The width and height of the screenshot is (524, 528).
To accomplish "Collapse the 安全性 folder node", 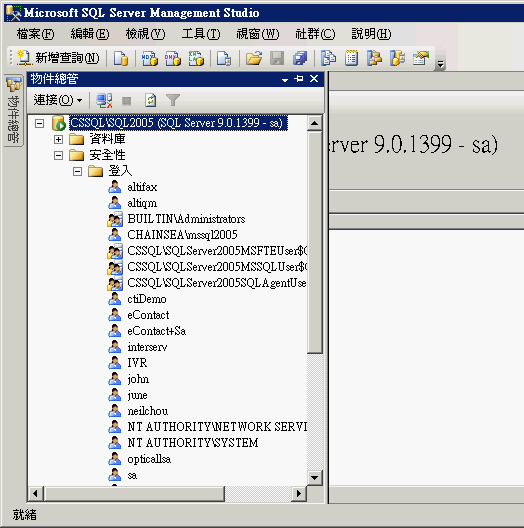I will pyautogui.click(x=58, y=156).
